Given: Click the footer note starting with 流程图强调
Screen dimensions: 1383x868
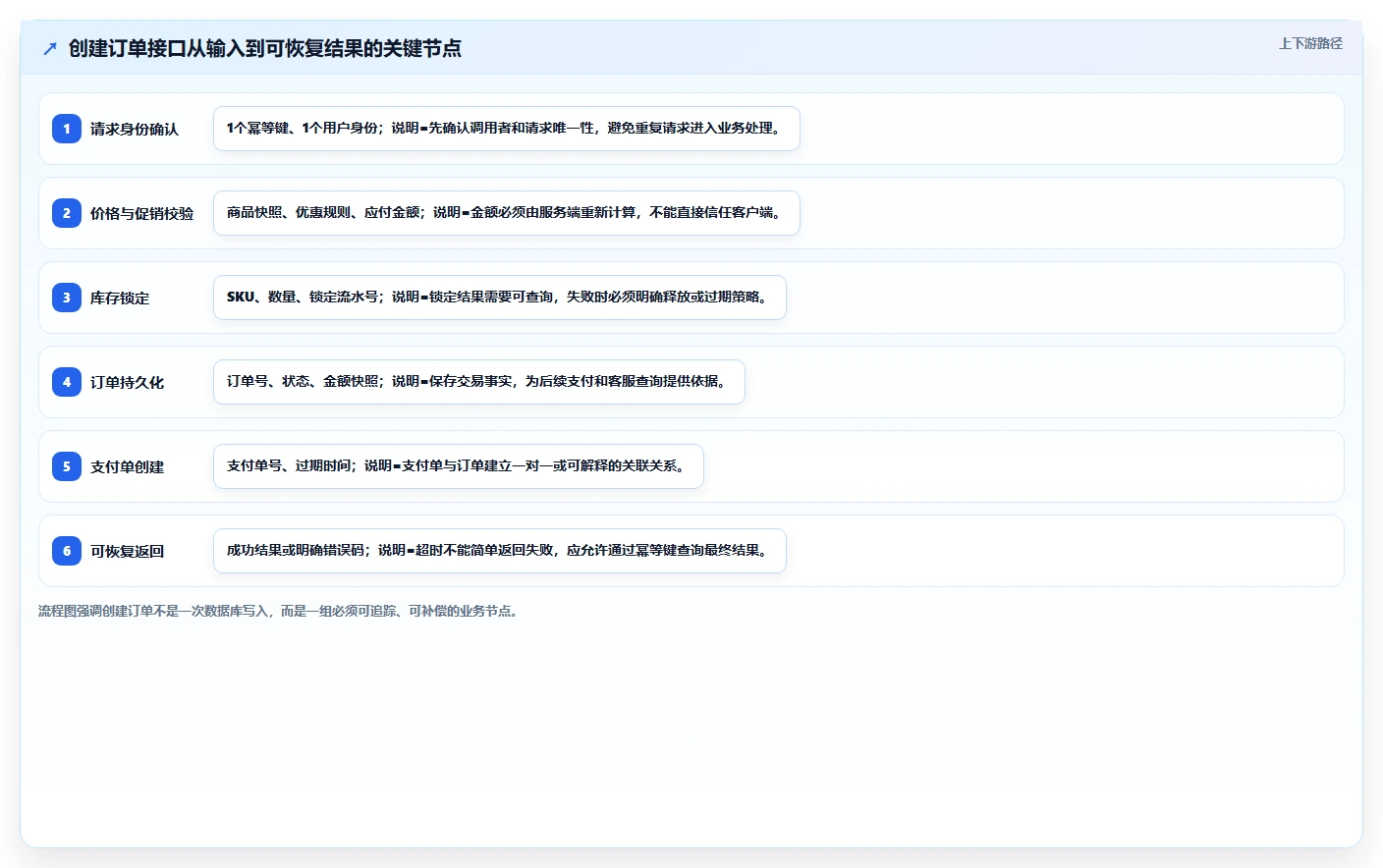Looking at the screenshot, I should tap(280, 611).
